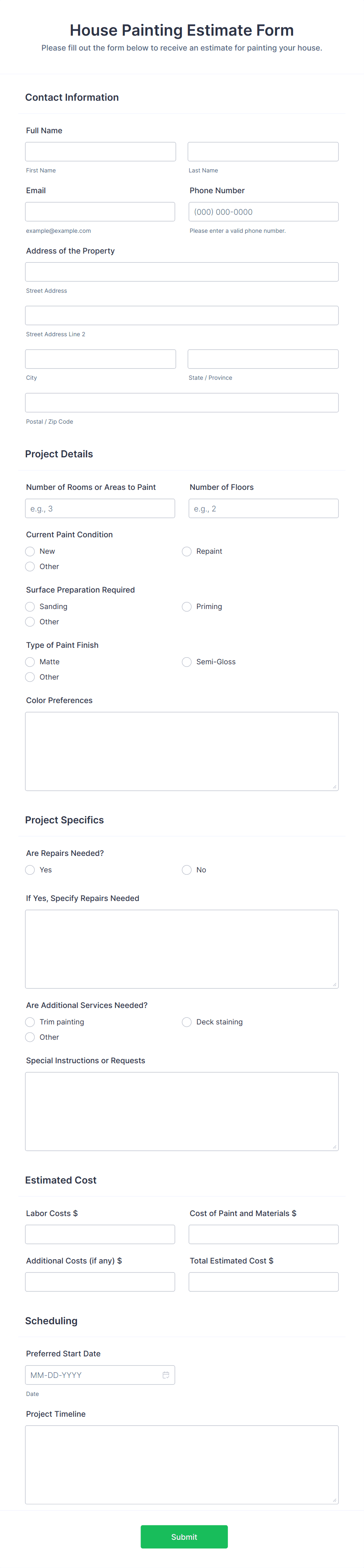Image resolution: width=364 pixels, height=1568 pixels.
Task: Select No for repairs needed
Action: [x=187, y=870]
